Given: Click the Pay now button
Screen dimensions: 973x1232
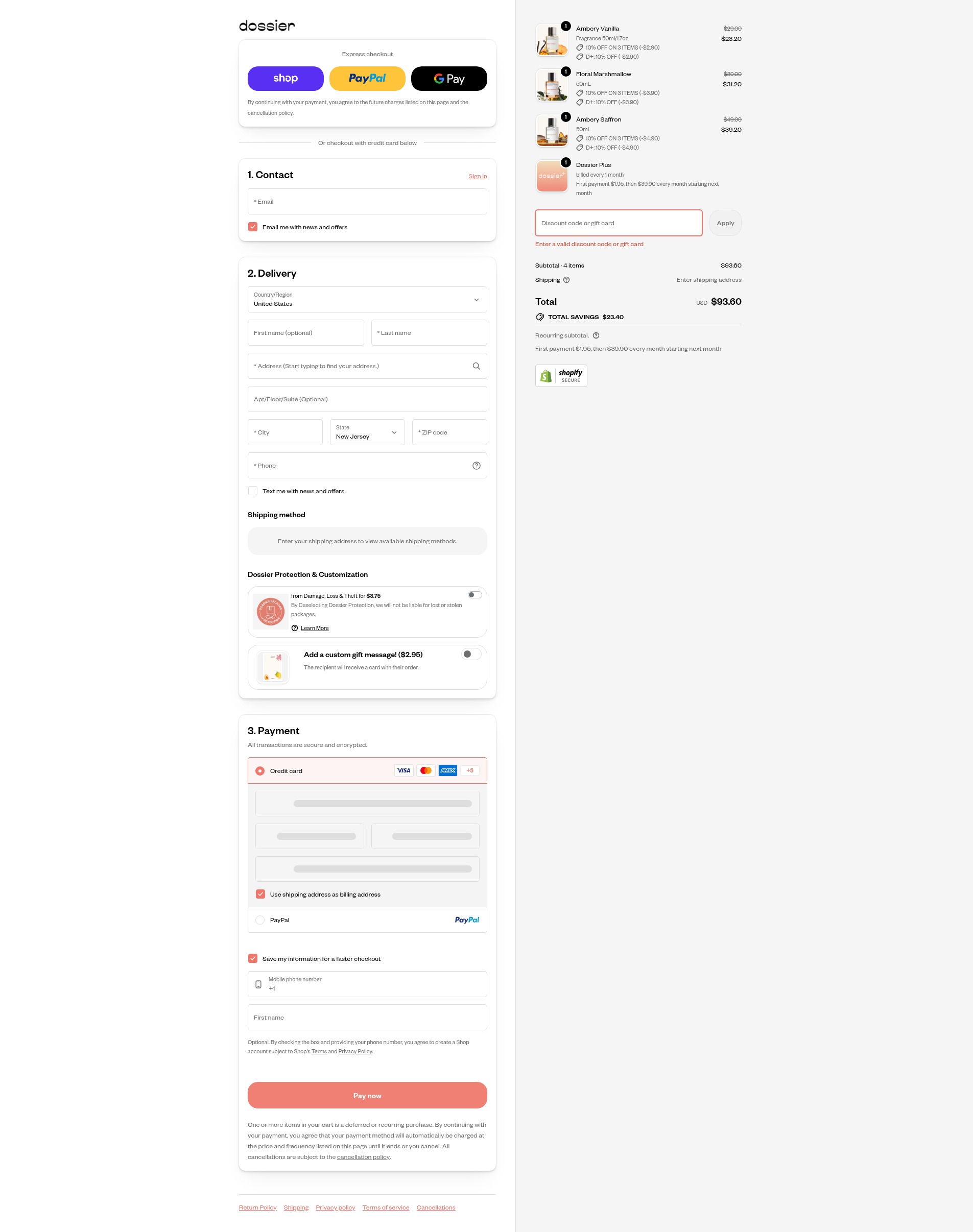Looking at the screenshot, I should [367, 1095].
